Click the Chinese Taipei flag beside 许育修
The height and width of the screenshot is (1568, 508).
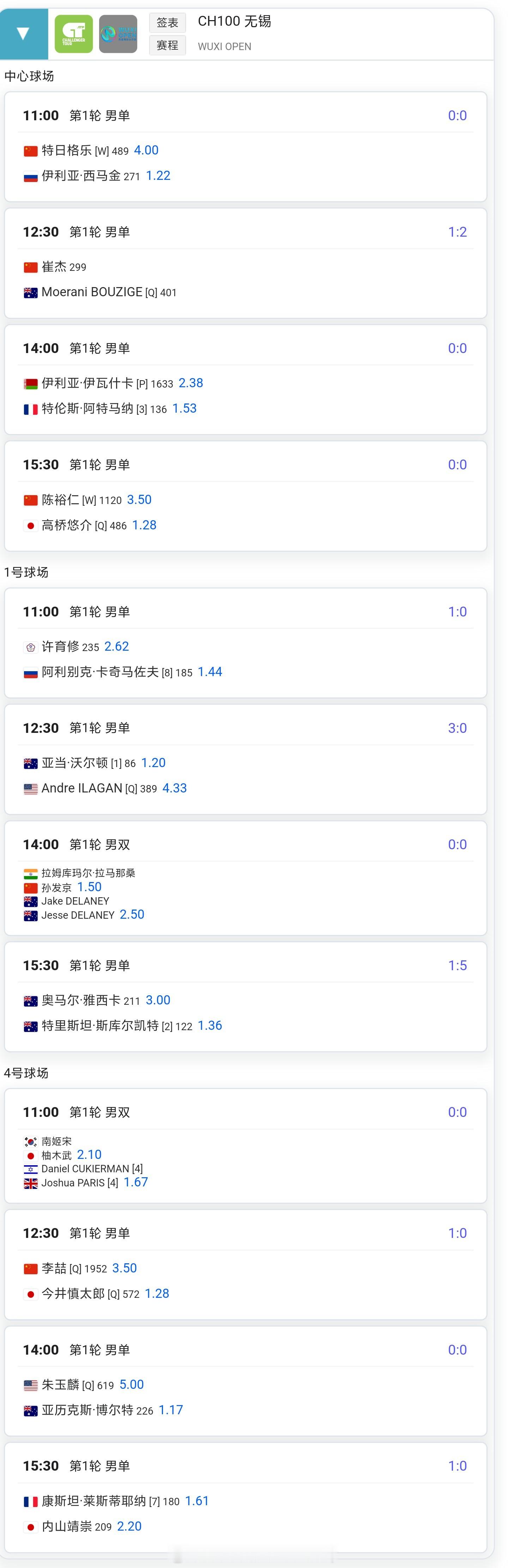tap(30, 648)
